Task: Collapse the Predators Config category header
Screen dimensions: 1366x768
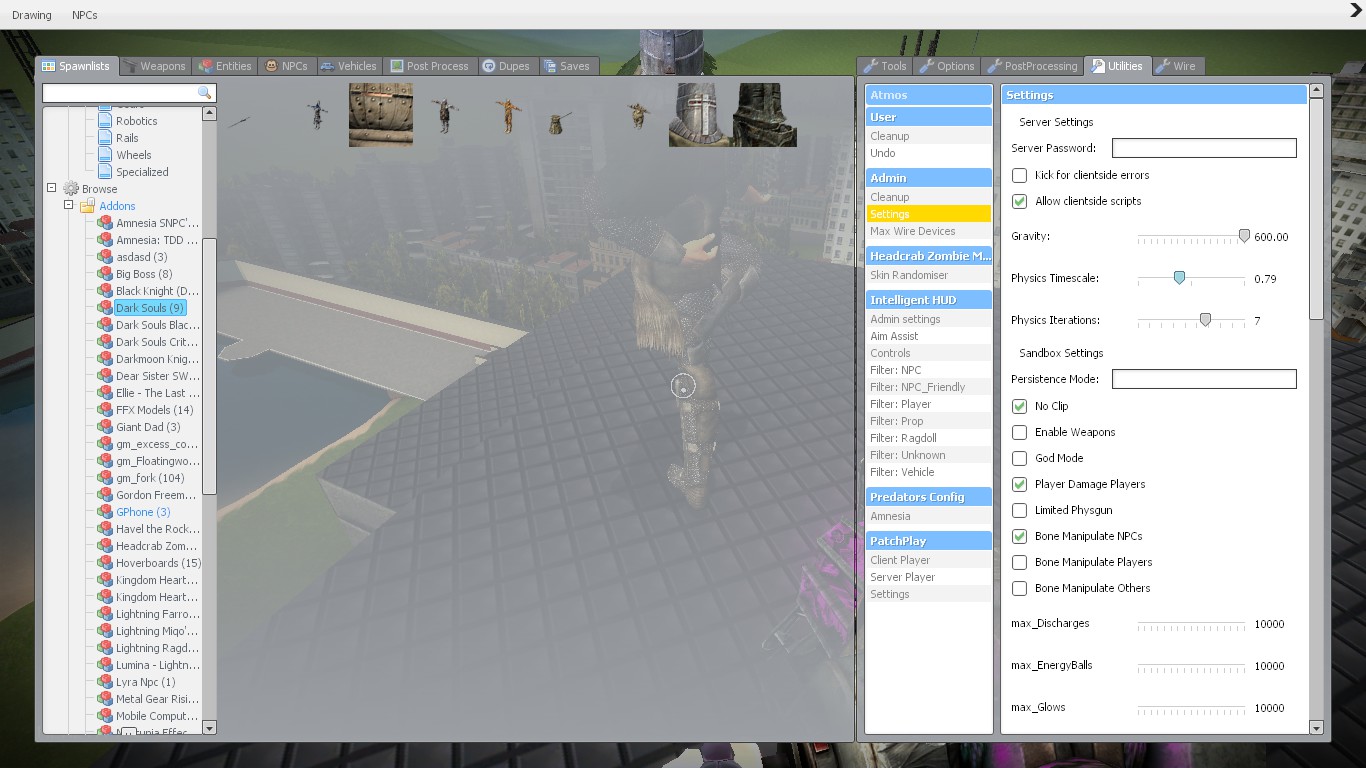Action: pos(929,497)
